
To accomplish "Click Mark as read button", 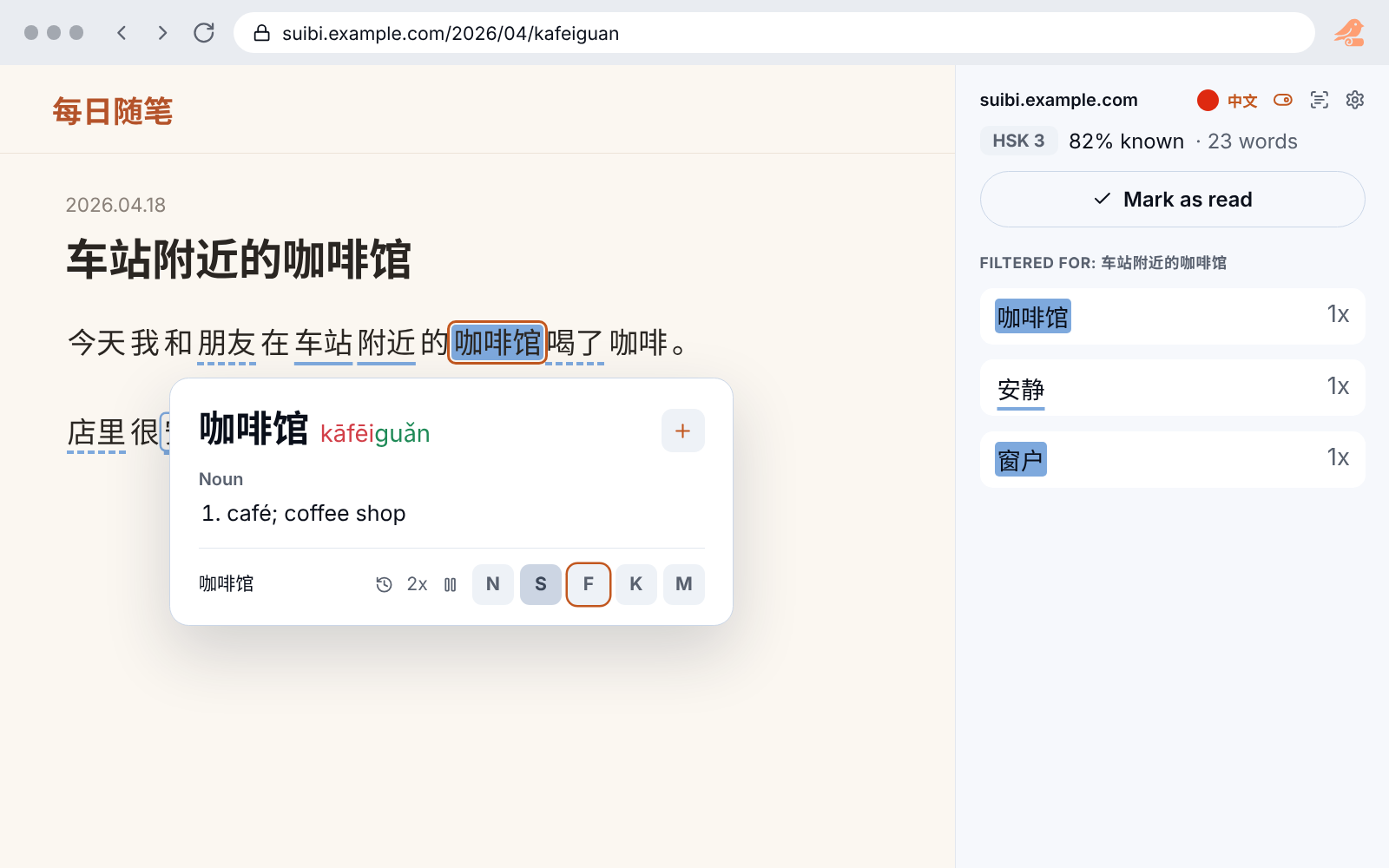I will [1173, 200].
